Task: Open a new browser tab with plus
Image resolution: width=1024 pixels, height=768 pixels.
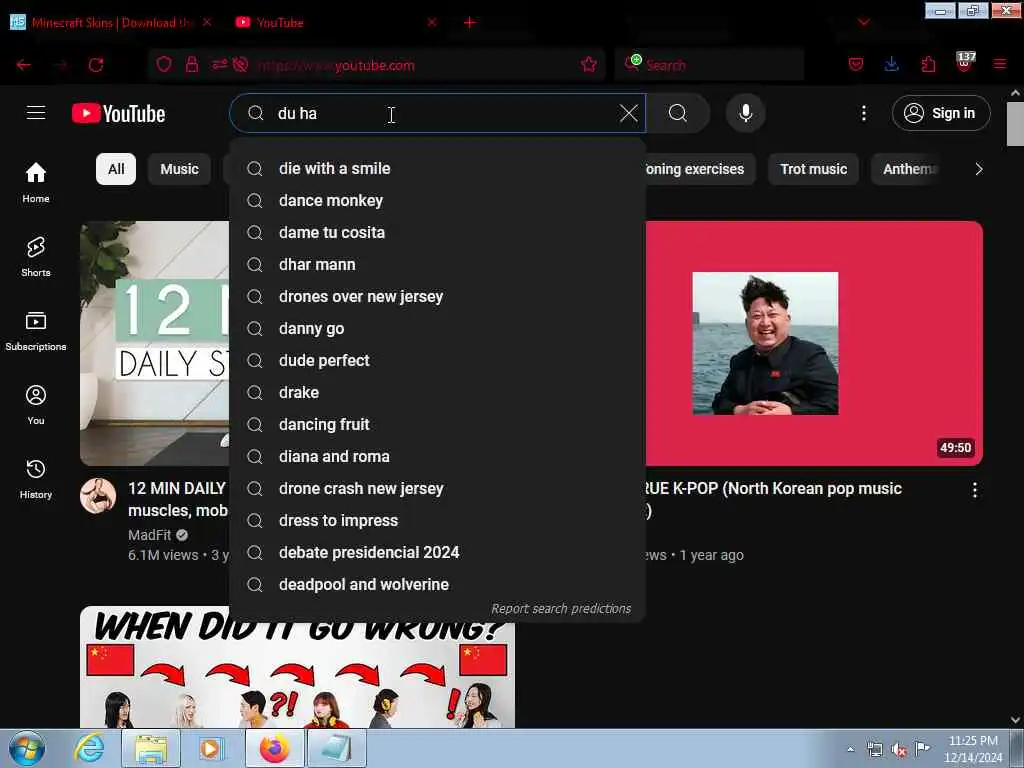Action: [x=469, y=22]
